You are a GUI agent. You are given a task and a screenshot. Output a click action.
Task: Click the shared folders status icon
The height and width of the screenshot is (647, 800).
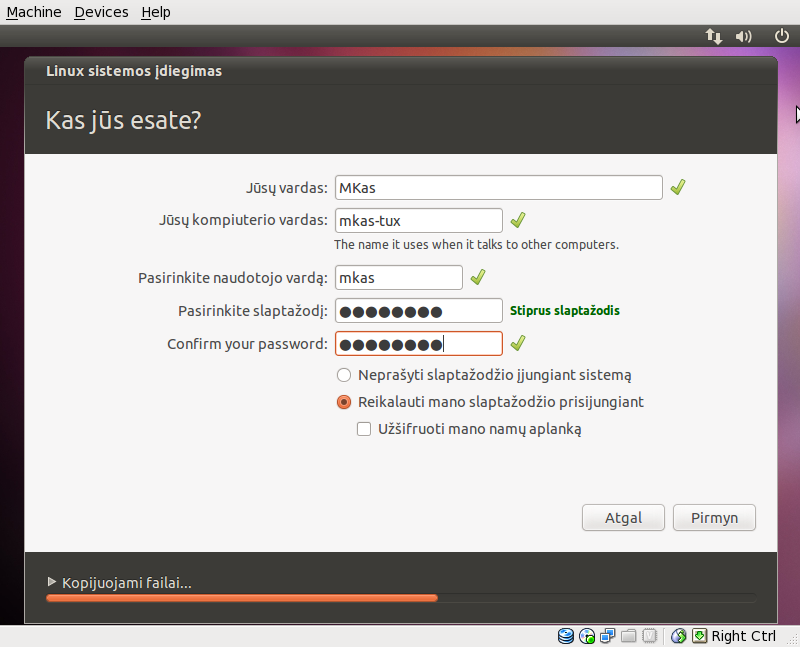(x=629, y=636)
